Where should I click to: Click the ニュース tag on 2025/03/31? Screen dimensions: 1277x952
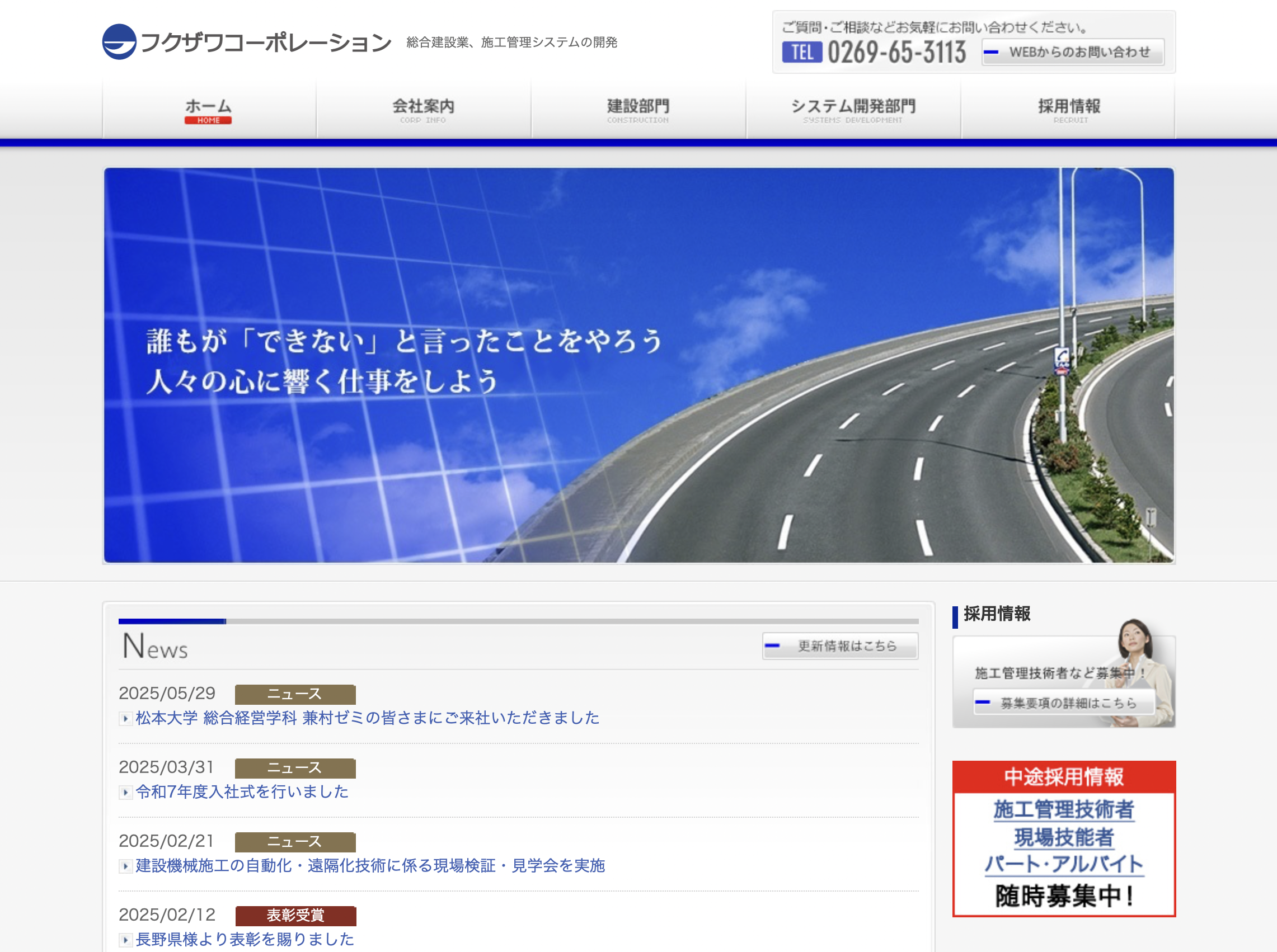295,768
